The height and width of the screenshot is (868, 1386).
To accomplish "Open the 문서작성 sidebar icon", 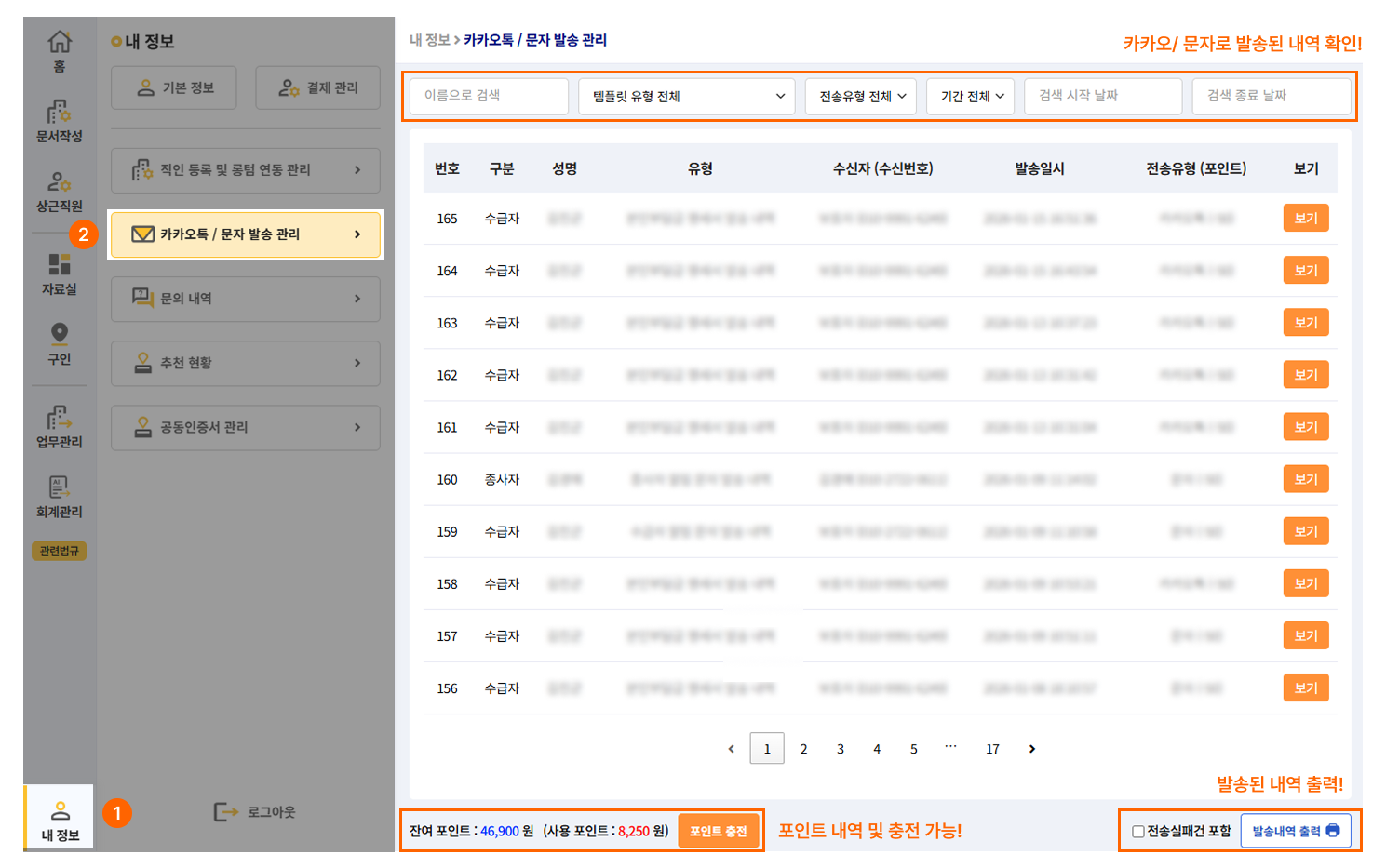I will (60, 114).
